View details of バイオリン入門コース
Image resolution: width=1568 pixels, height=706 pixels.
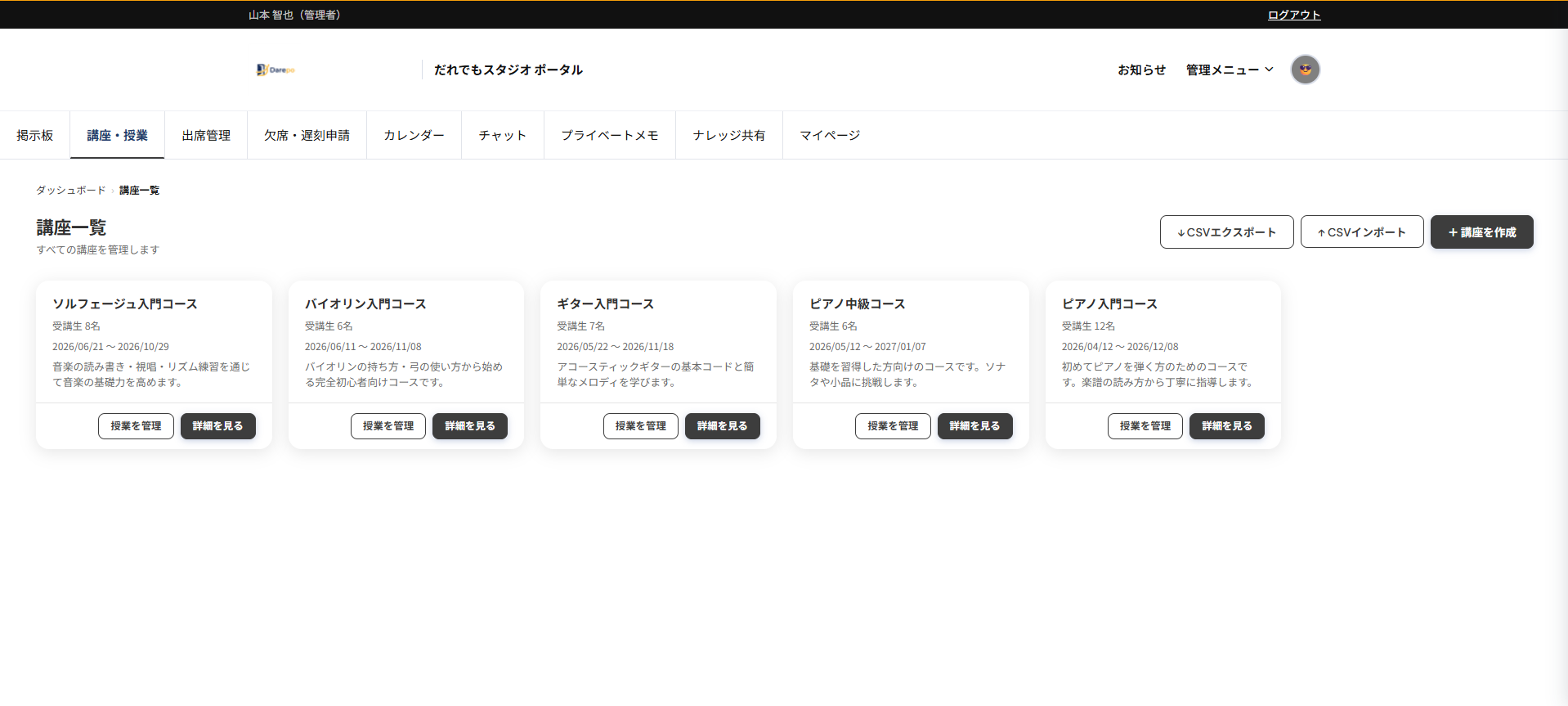click(470, 426)
